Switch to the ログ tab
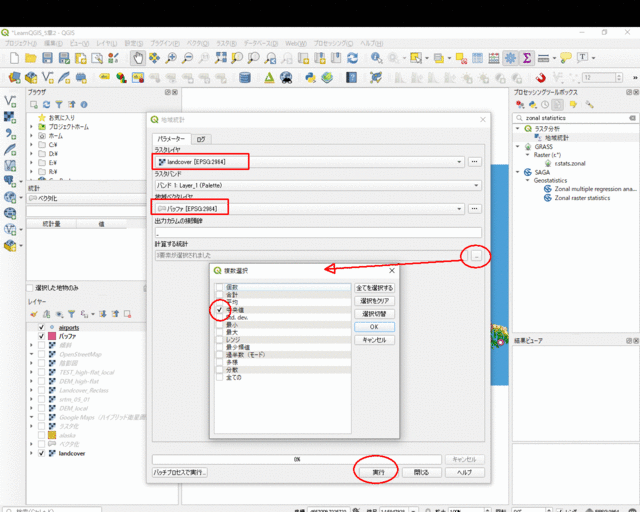The height and width of the screenshot is (512, 640). coord(201,139)
